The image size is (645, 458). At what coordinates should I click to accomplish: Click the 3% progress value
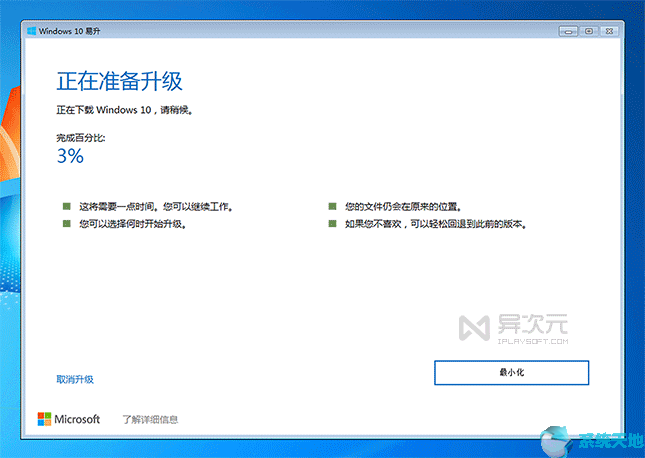coord(70,156)
